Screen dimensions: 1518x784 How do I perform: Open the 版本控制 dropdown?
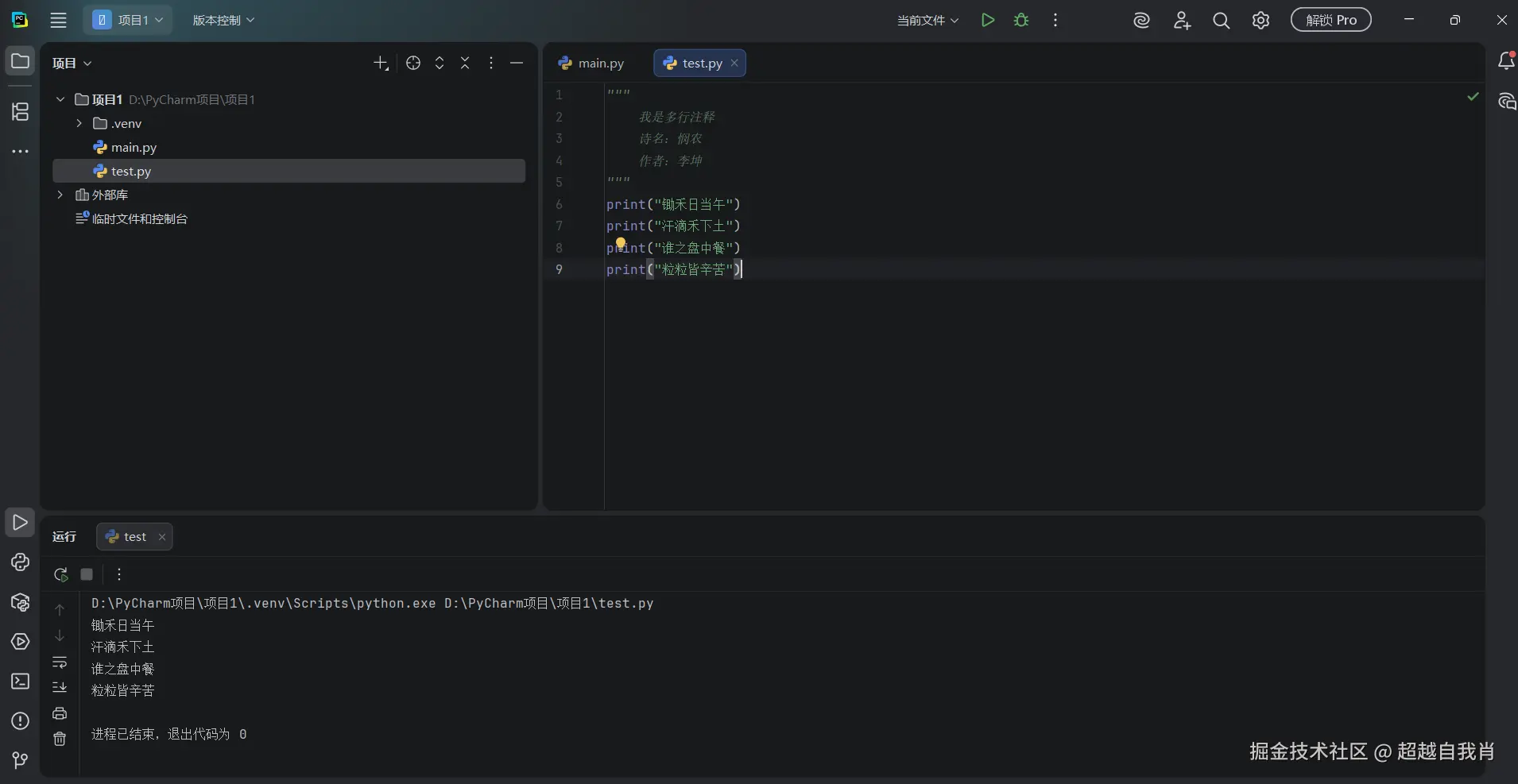point(223,20)
